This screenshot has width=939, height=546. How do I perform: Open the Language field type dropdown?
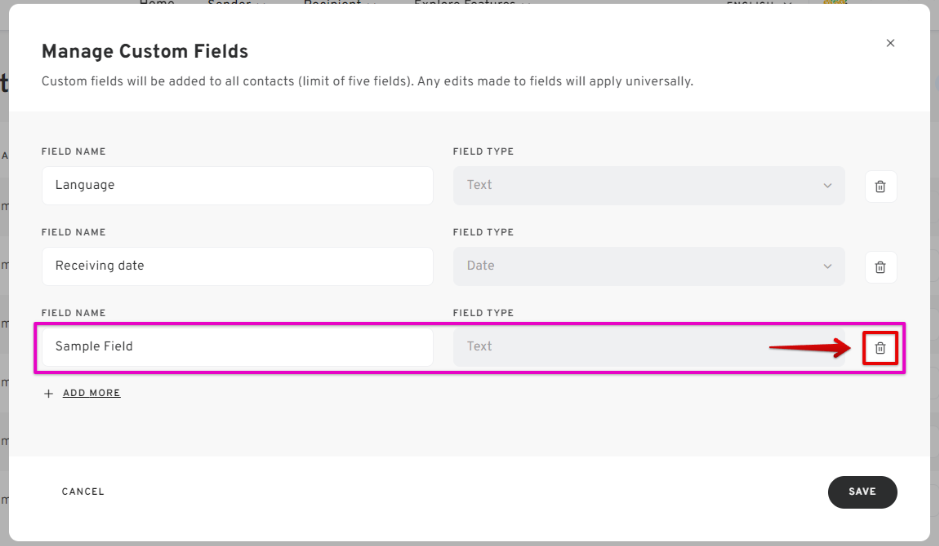pos(649,186)
